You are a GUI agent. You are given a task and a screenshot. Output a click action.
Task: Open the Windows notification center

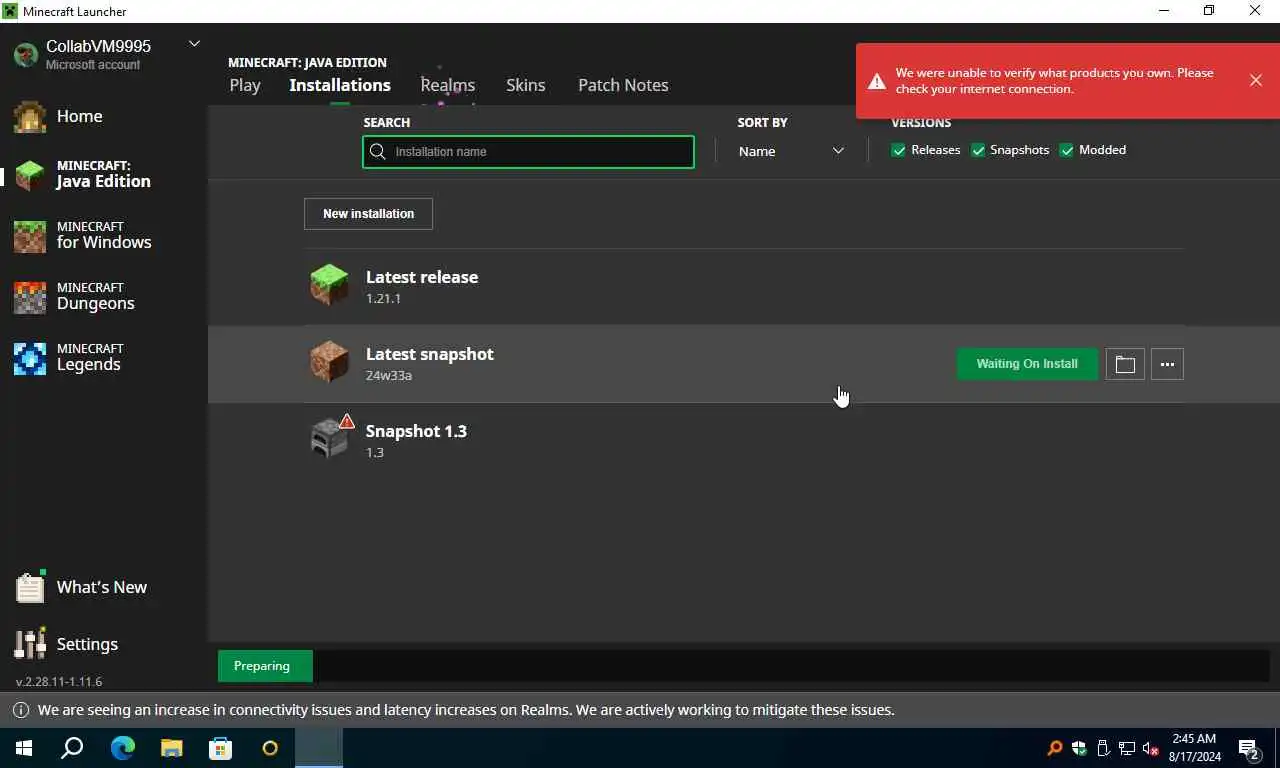coord(1250,748)
